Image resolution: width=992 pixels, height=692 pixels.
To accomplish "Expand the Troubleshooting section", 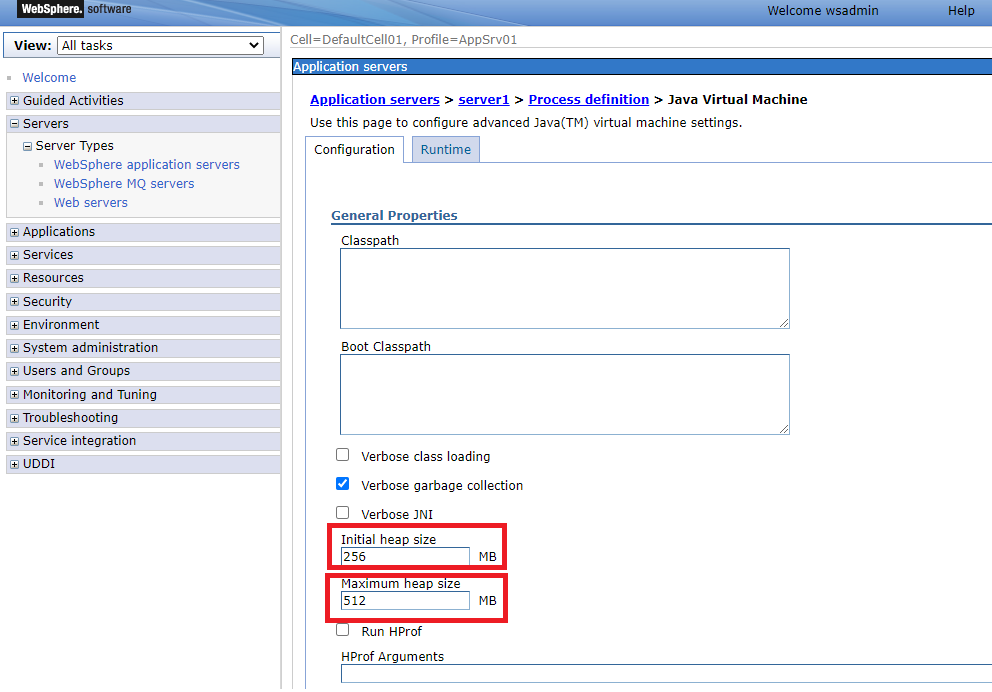I will [15, 418].
